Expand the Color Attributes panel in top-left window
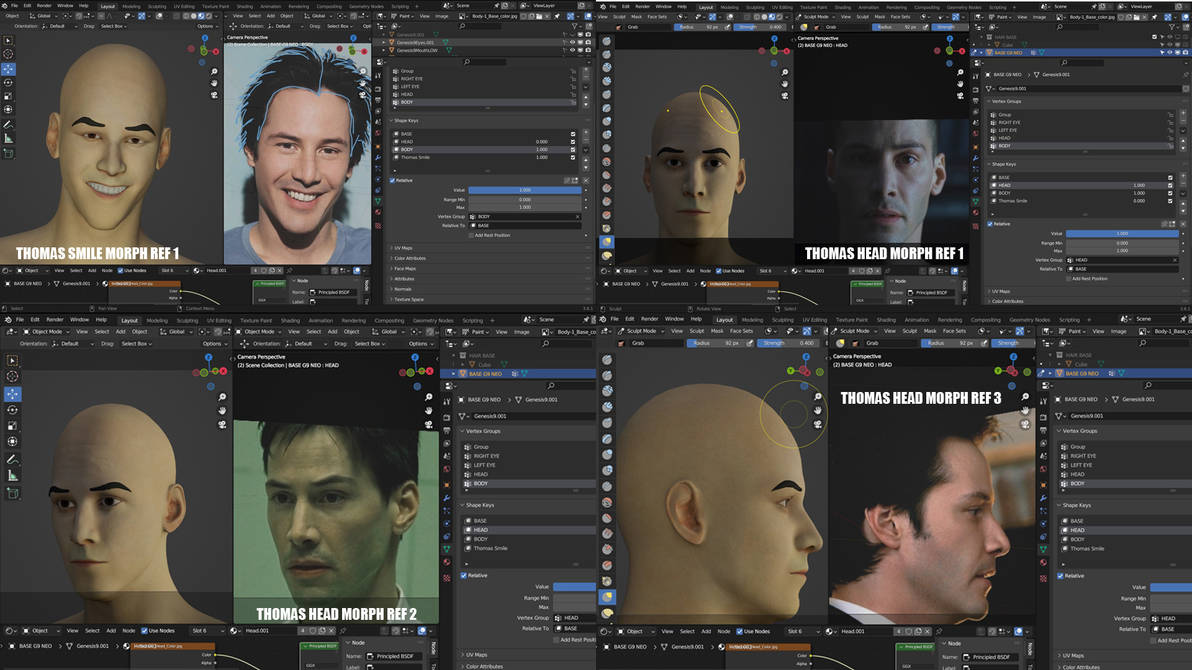Image resolution: width=1192 pixels, height=670 pixels. point(409,258)
